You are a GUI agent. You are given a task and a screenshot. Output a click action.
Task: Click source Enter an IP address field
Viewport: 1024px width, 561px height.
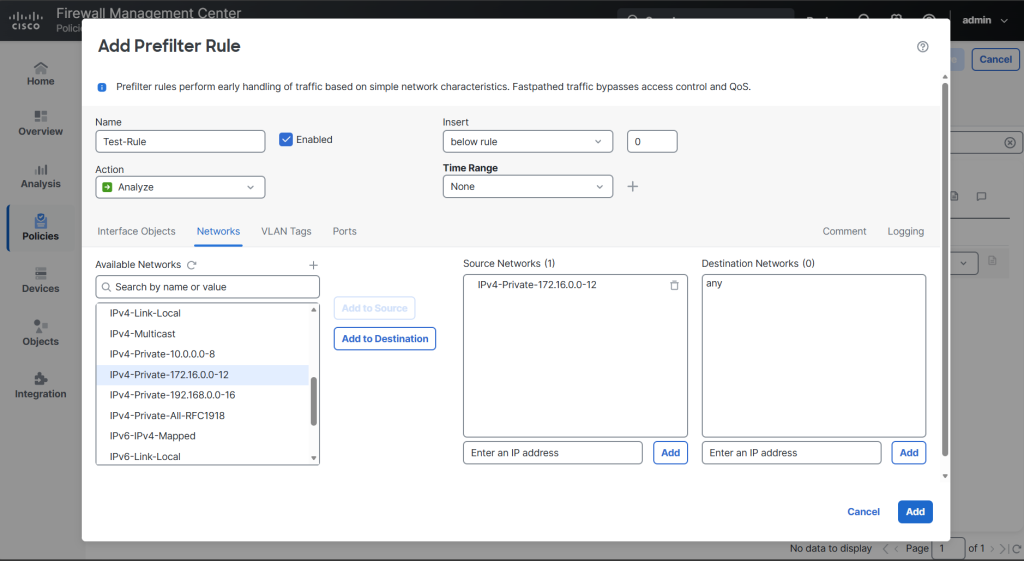click(552, 453)
